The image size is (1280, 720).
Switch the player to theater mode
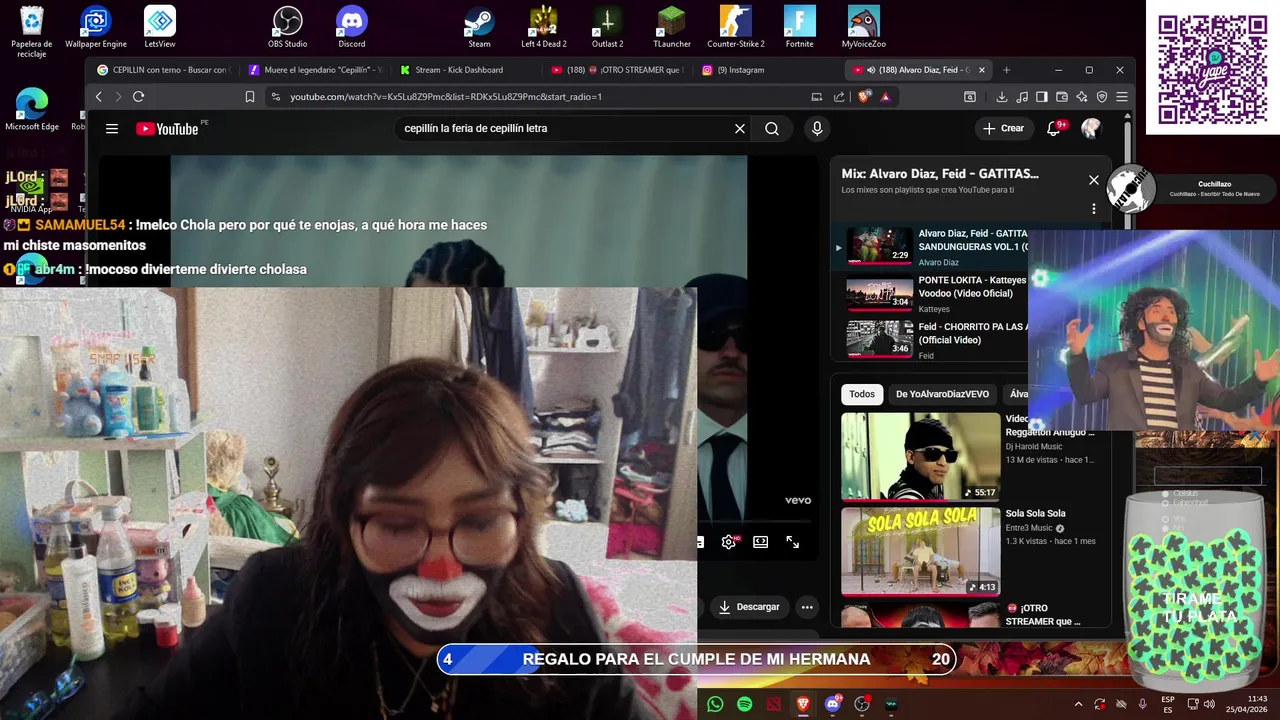[x=761, y=542]
